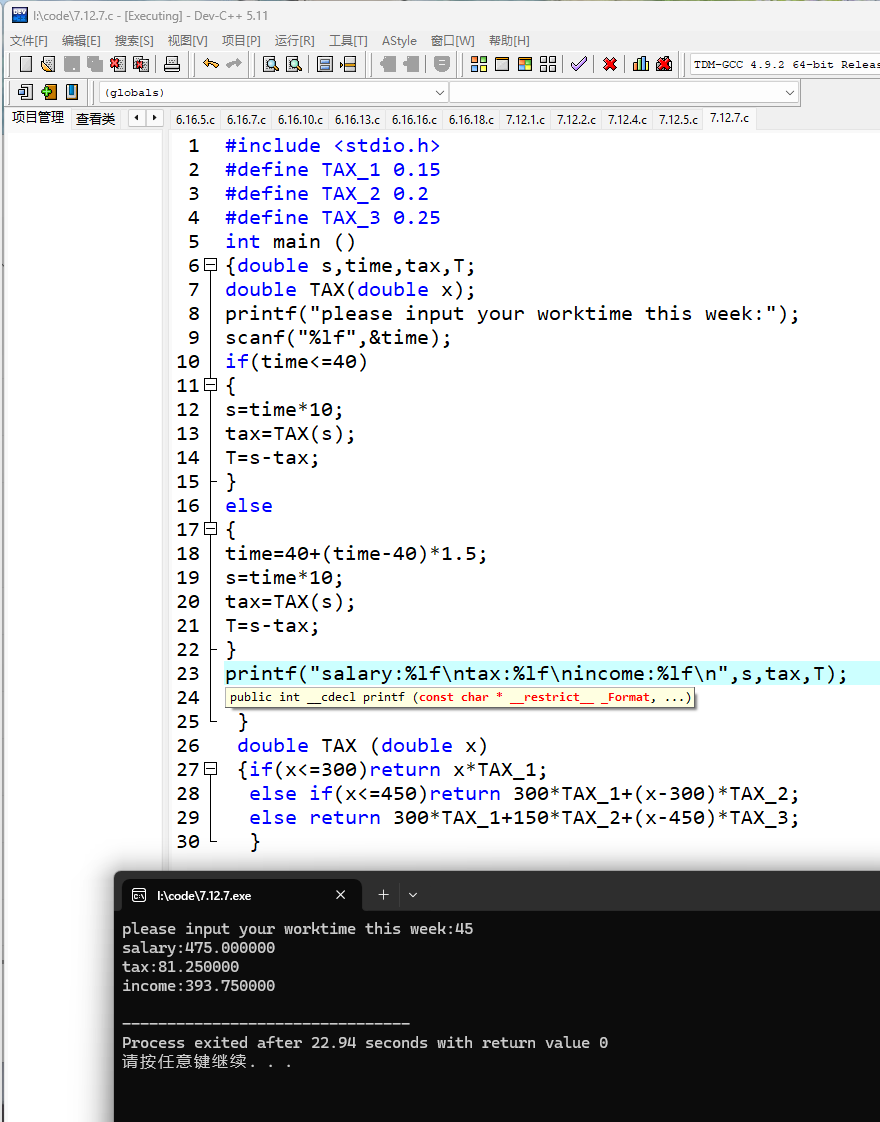Screen dimensions: 880x1122
Task: Open the Replace toolbar icon
Action: click(294, 64)
